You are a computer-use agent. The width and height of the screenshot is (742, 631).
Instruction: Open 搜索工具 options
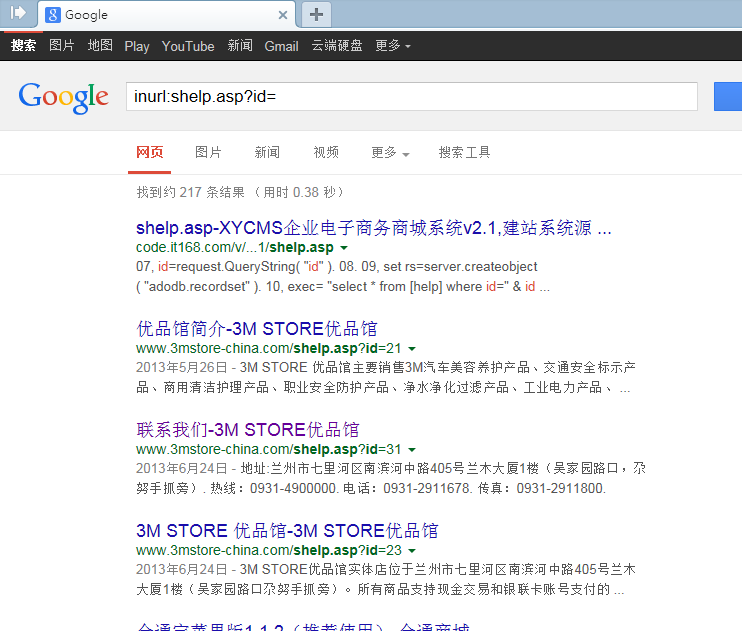464,152
